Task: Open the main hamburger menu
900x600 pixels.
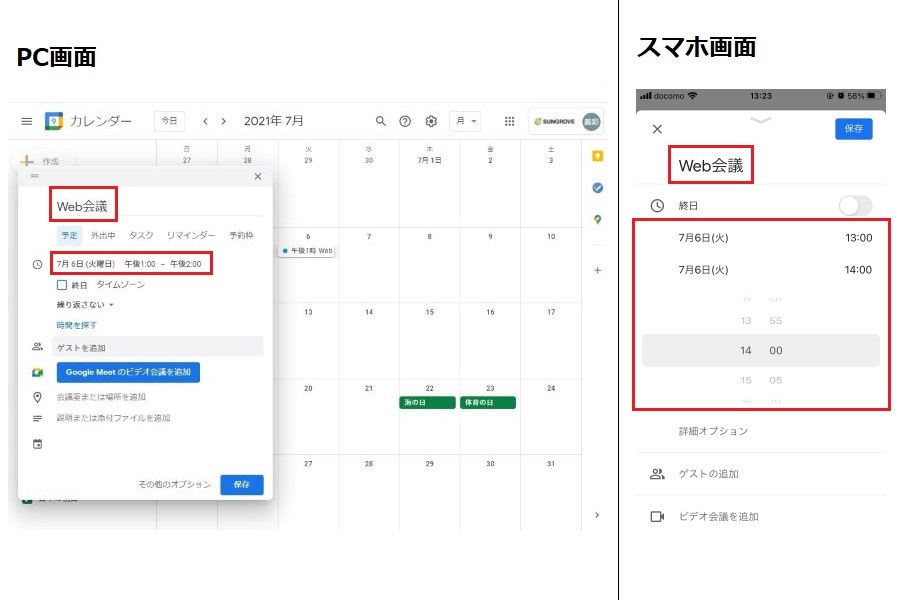Action: (x=26, y=121)
